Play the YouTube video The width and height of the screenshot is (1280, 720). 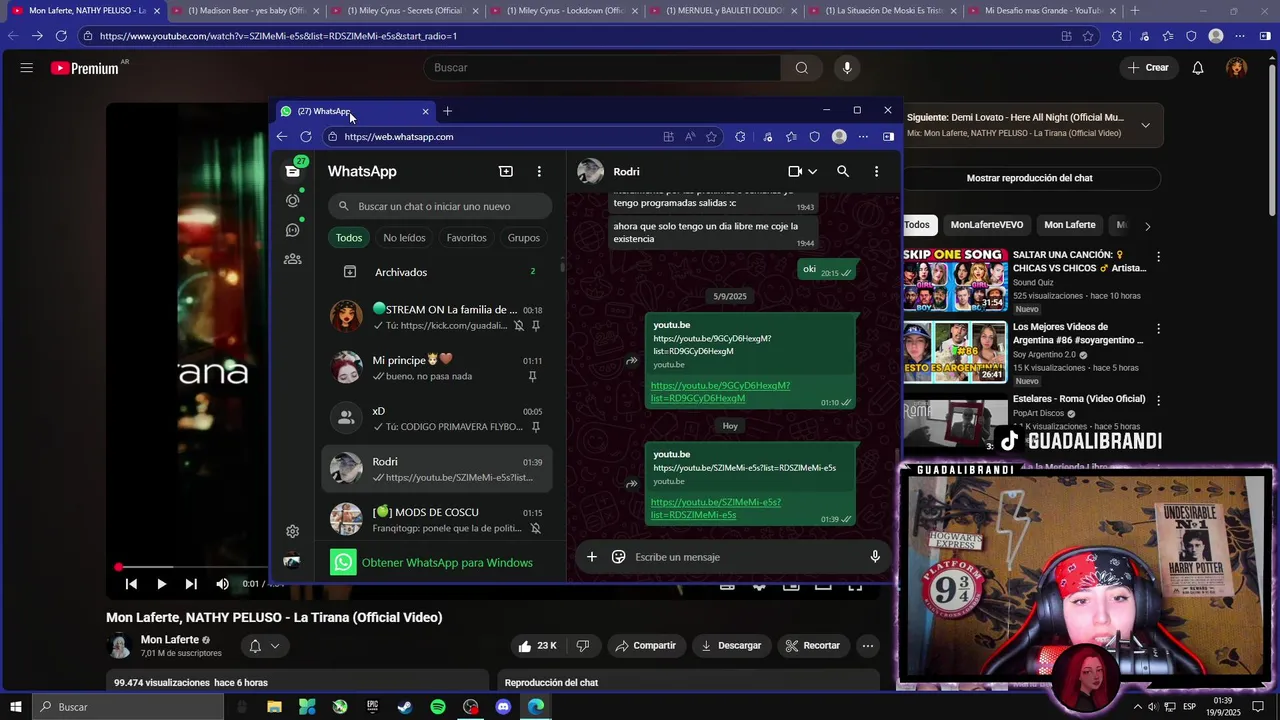tap(161, 584)
